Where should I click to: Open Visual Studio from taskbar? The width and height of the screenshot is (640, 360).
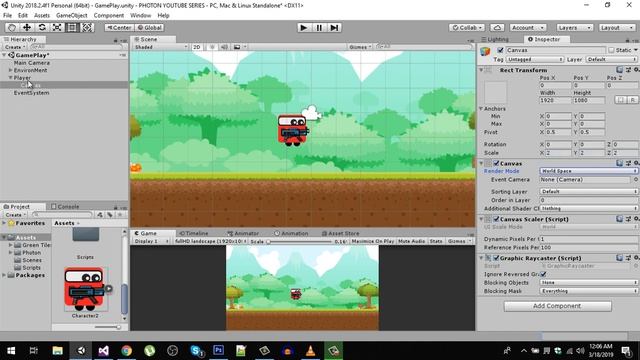point(103,351)
